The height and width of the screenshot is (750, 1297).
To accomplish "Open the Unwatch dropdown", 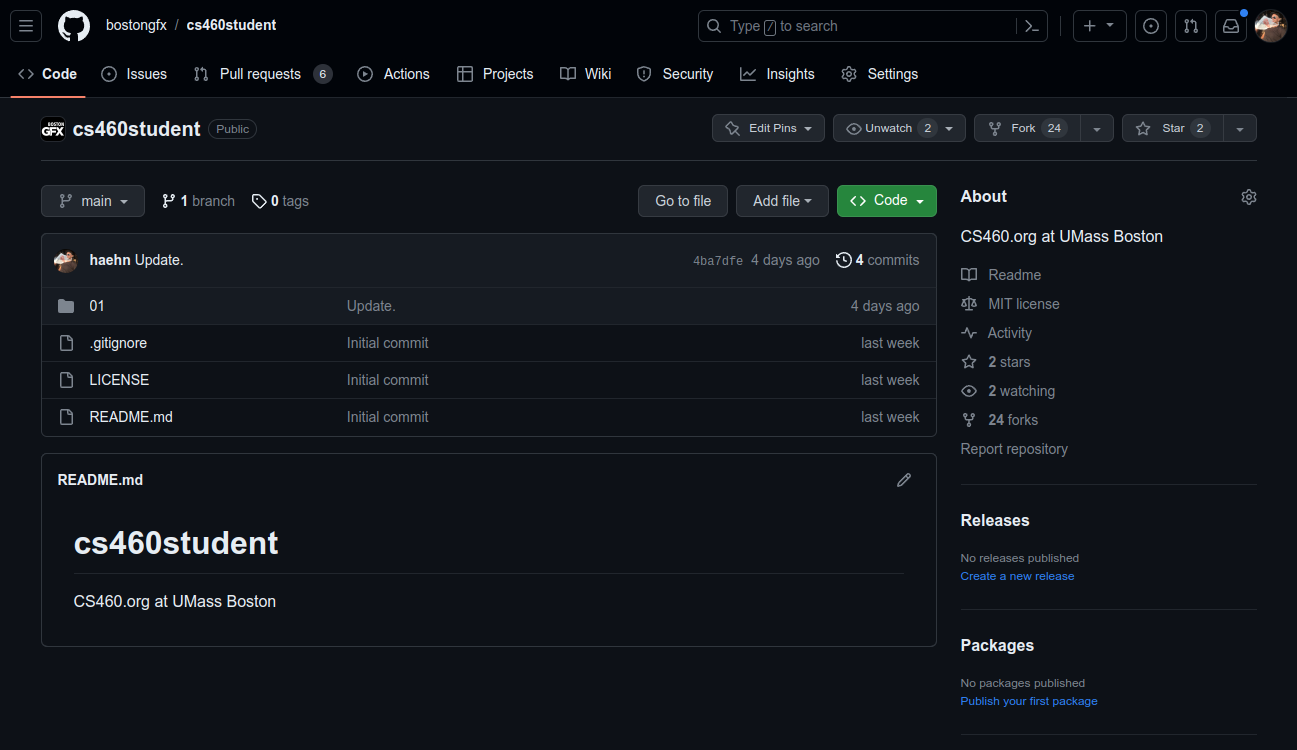I will coord(899,128).
